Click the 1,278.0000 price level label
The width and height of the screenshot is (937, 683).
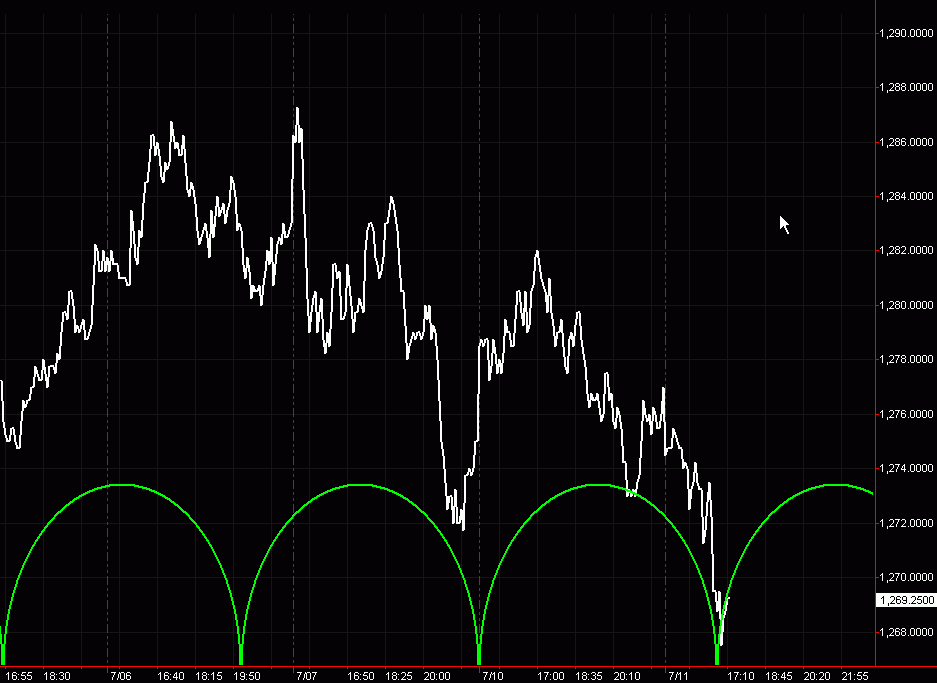point(906,359)
